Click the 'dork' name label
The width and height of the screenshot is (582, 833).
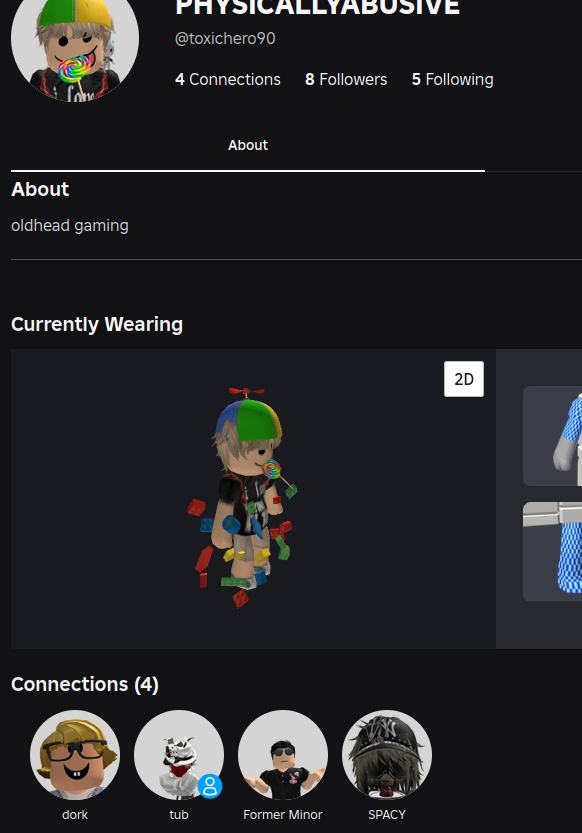pyautogui.click(x=75, y=814)
